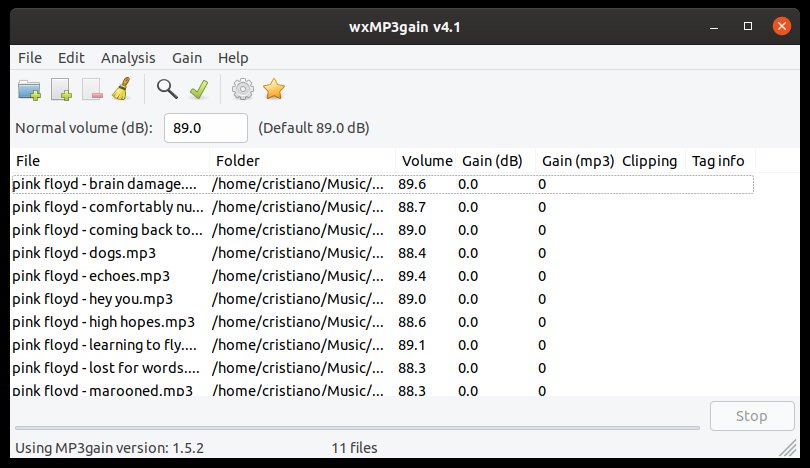
Task: Run analysis with the magnifying glass icon
Action: pyautogui.click(x=167, y=89)
